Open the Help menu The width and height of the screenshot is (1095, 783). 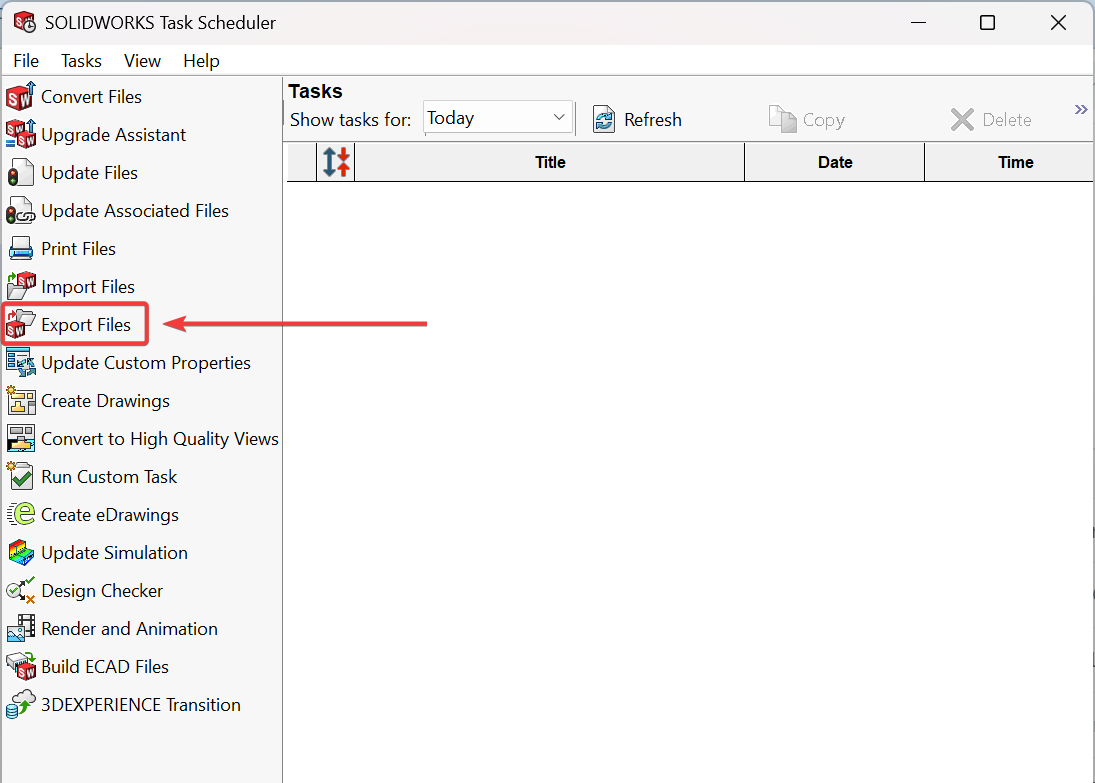pyautogui.click(x=201, y=61)
